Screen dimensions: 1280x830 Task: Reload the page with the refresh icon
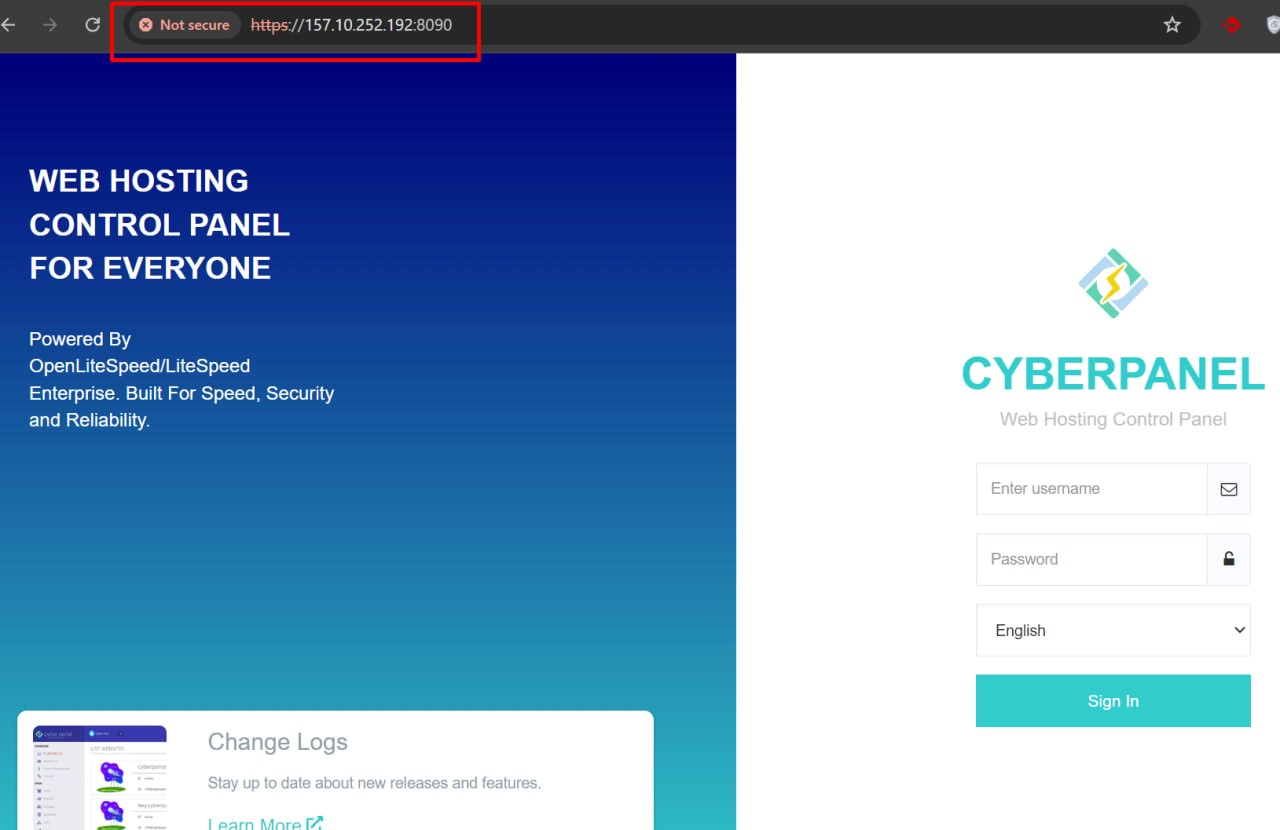click(90, 25)
